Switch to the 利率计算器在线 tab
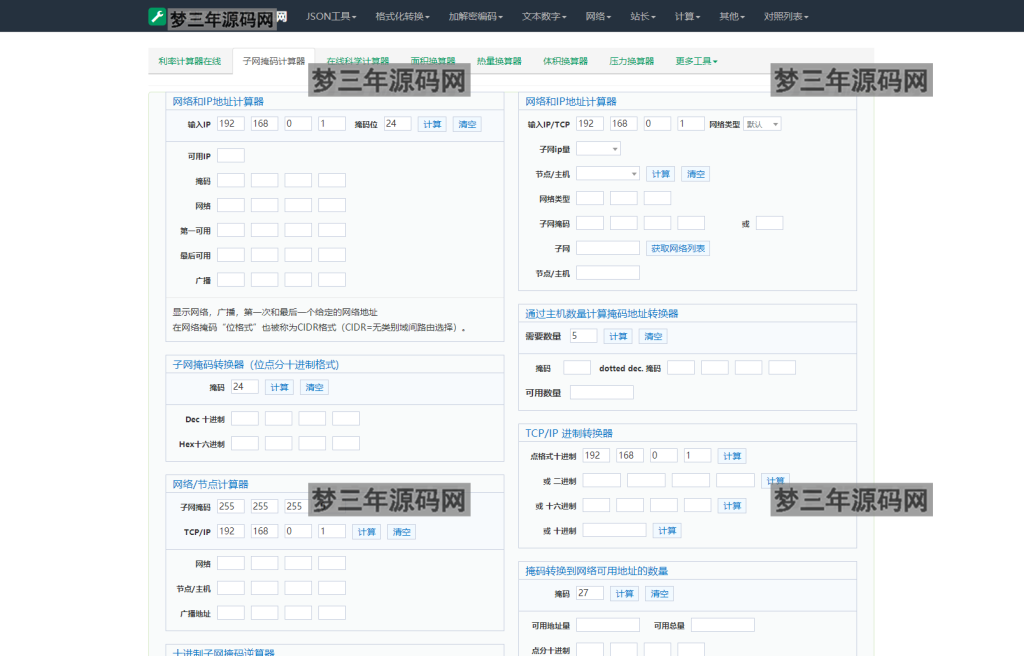This screenshot has height=656, width=1024. coord(189,61)
